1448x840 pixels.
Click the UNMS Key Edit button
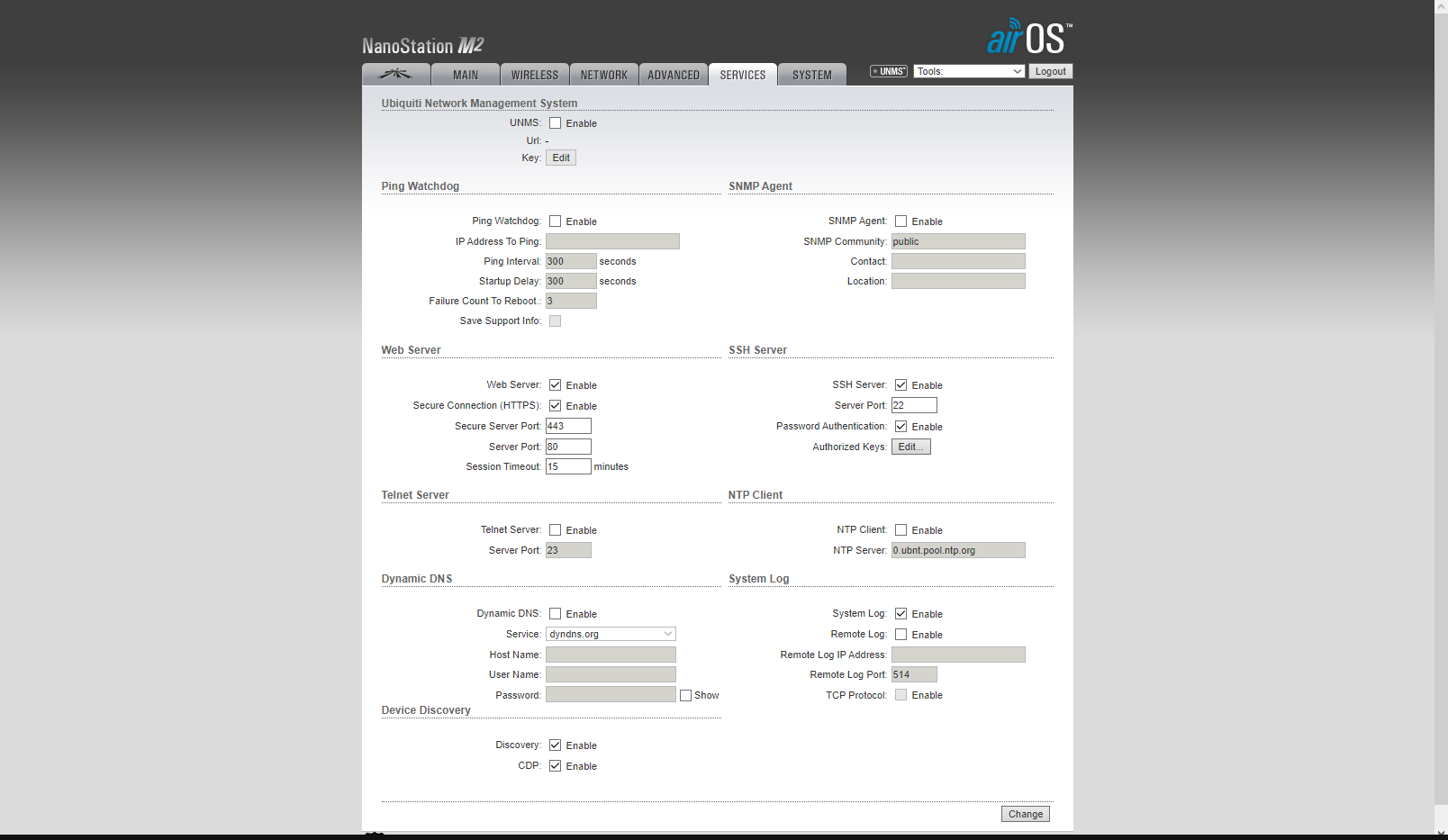[561, 158]
